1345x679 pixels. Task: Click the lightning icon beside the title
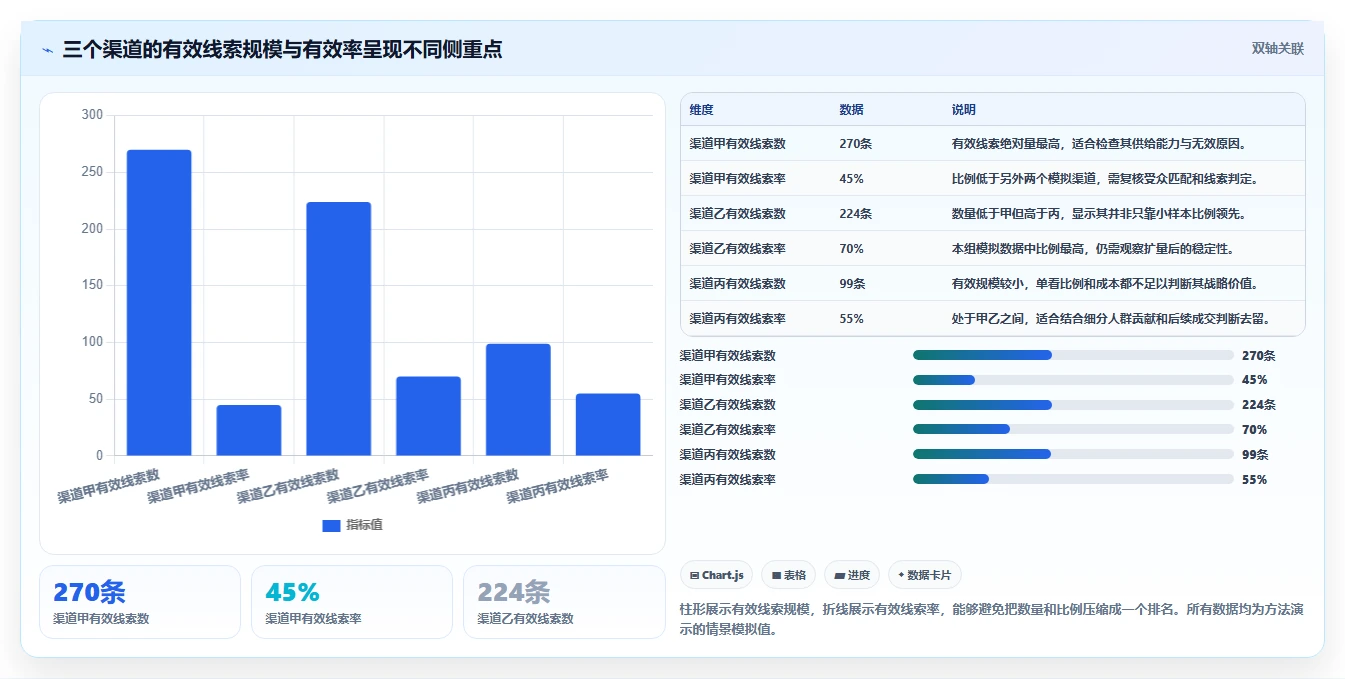(48, 49)
